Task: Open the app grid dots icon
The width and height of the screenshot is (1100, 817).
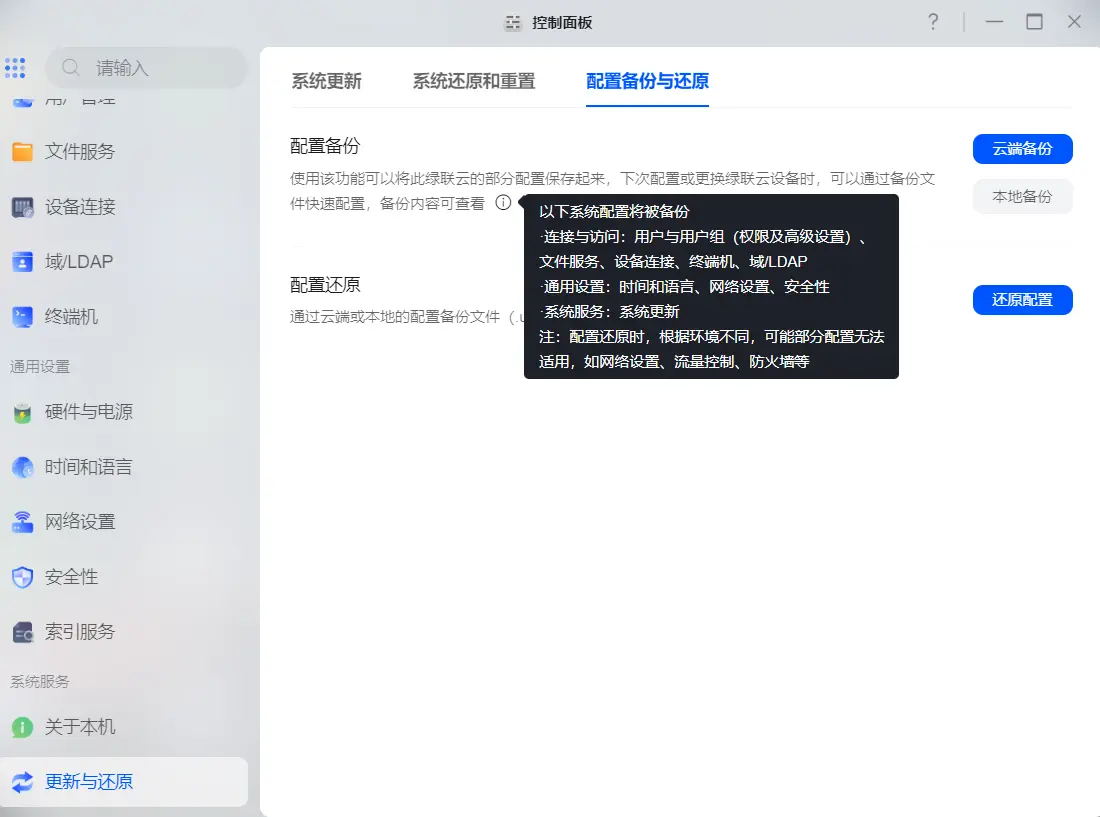Action: [x=15, y=68]
